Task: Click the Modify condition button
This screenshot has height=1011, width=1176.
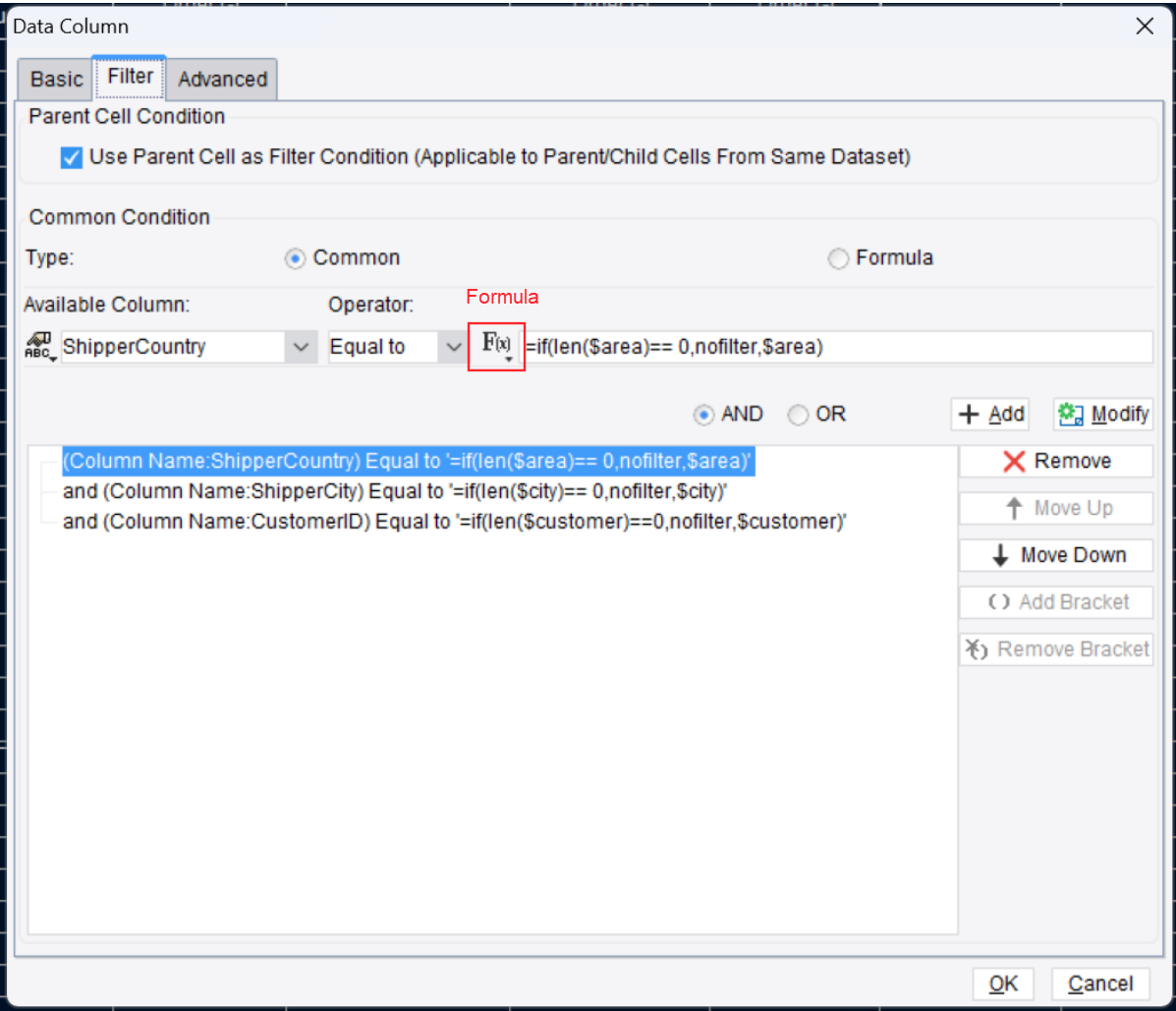Action: pyautogui.click(x=1103, y=414)
